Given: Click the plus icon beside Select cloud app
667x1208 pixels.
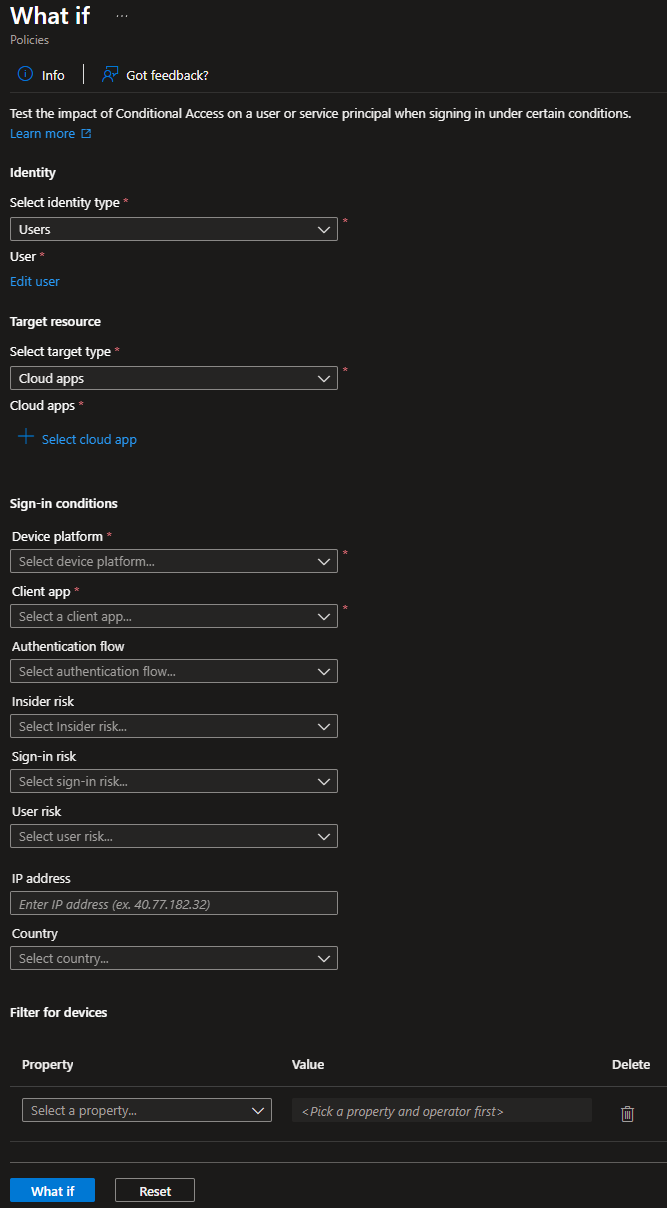Looking at the screenshot, I should pos(26,438).
